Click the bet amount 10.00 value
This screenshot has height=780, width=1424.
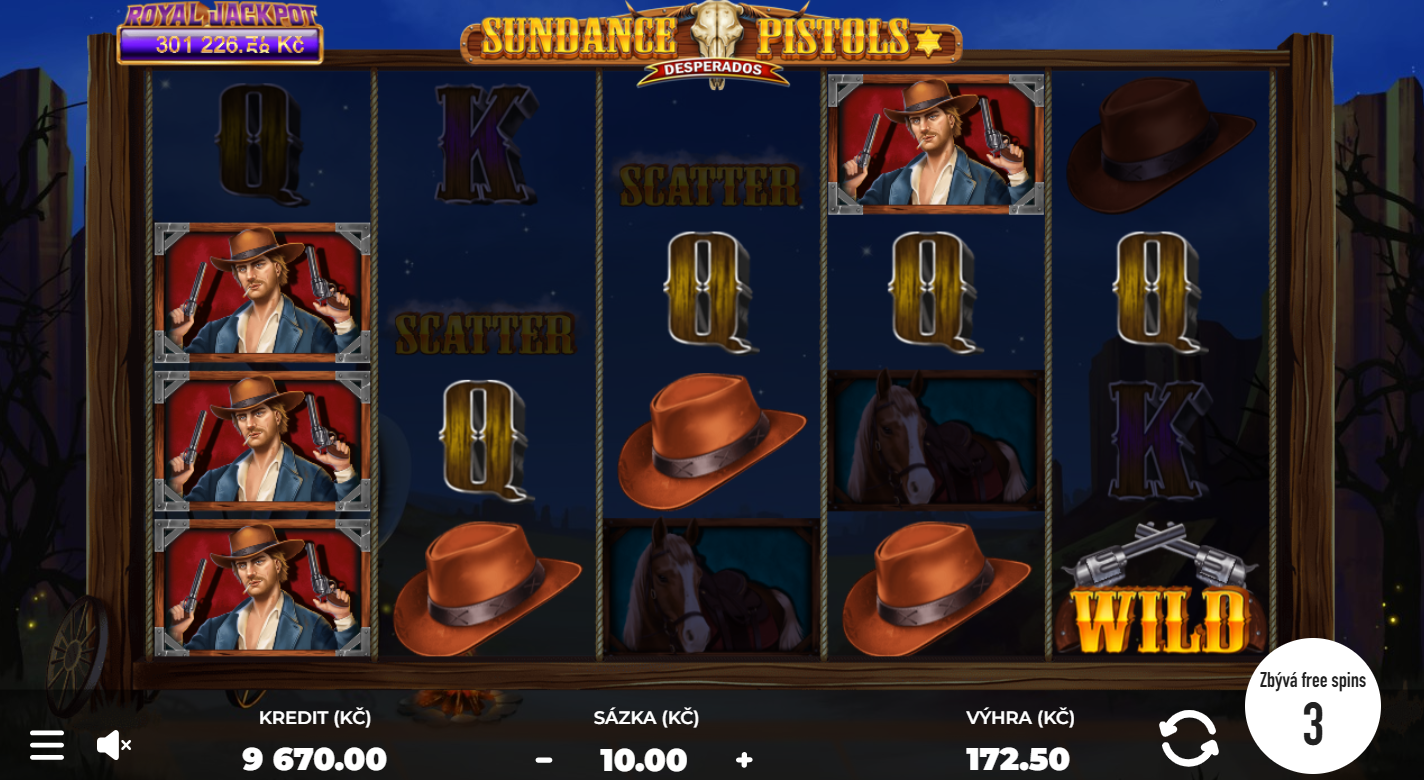coord(644,760)
